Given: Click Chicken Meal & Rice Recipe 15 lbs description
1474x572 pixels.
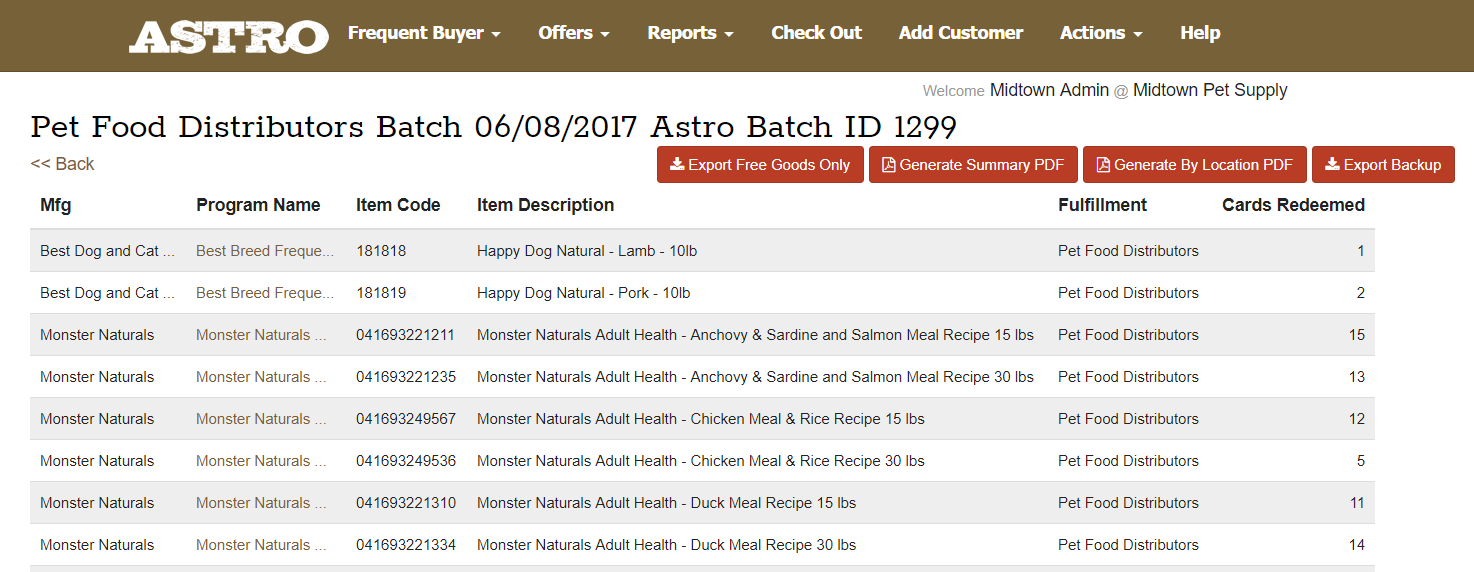Looking at the screenshot, I should pyautogui.click(x=701, y=419).
